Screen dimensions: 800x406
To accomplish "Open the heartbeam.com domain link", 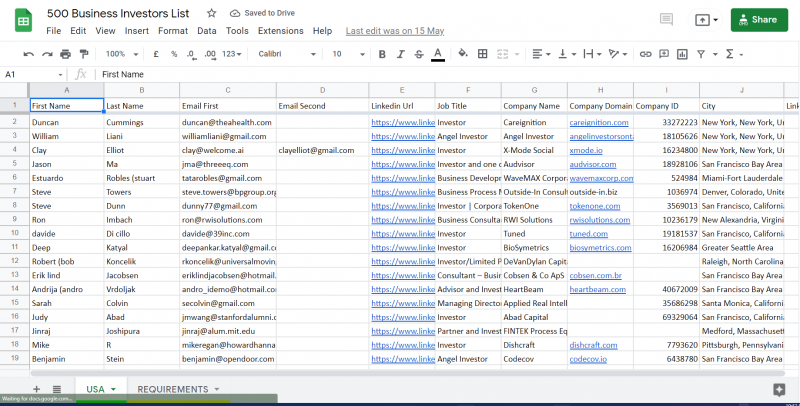I will coord(597,289).
